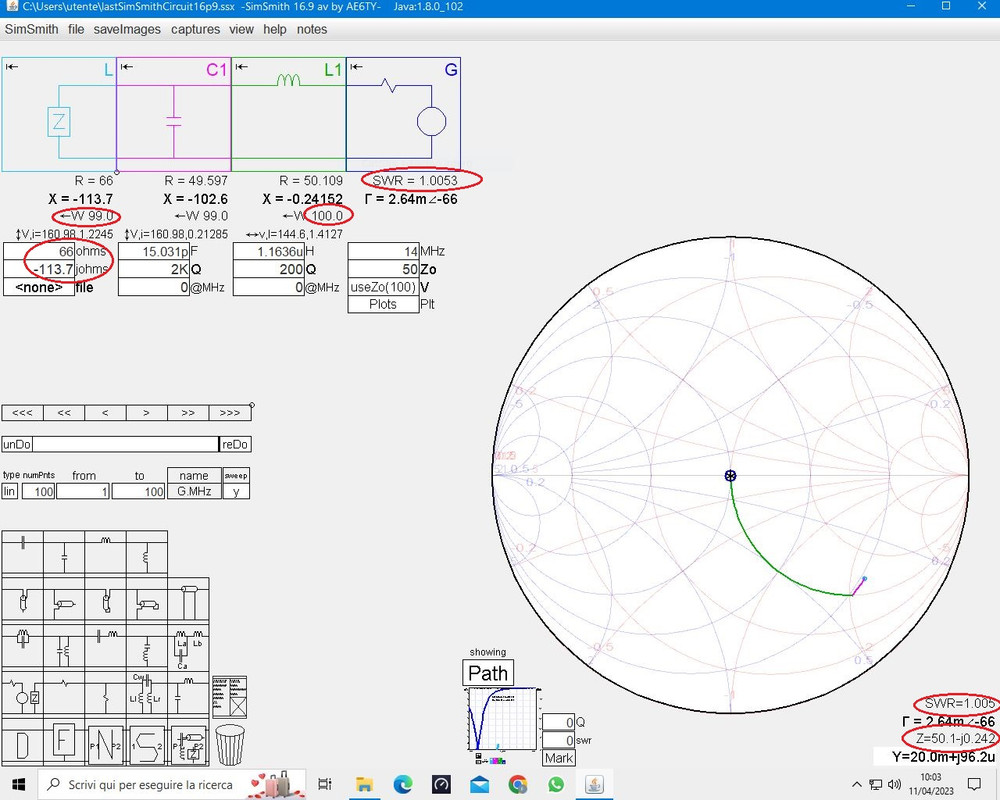Screen dimensions: 1000x800
Task: Click the Windows Start button
Action: click(x=18, y=784)
